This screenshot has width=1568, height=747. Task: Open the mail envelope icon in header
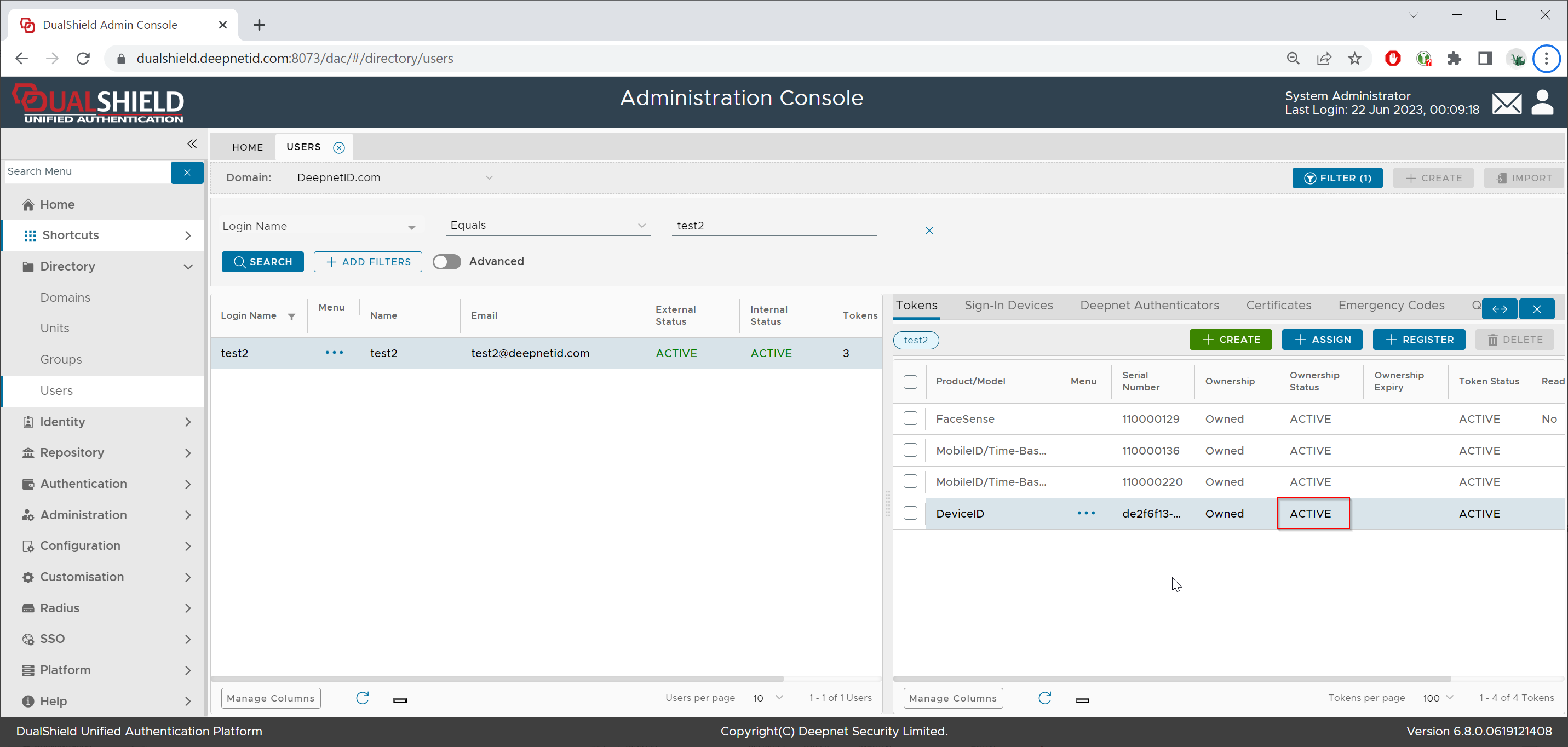coord(1506,104)
